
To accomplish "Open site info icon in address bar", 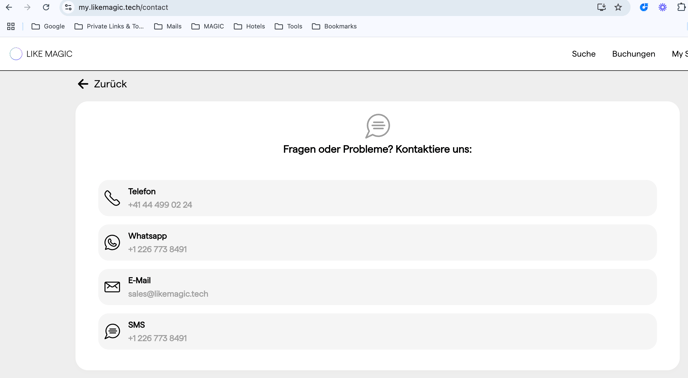I will 68,7.
